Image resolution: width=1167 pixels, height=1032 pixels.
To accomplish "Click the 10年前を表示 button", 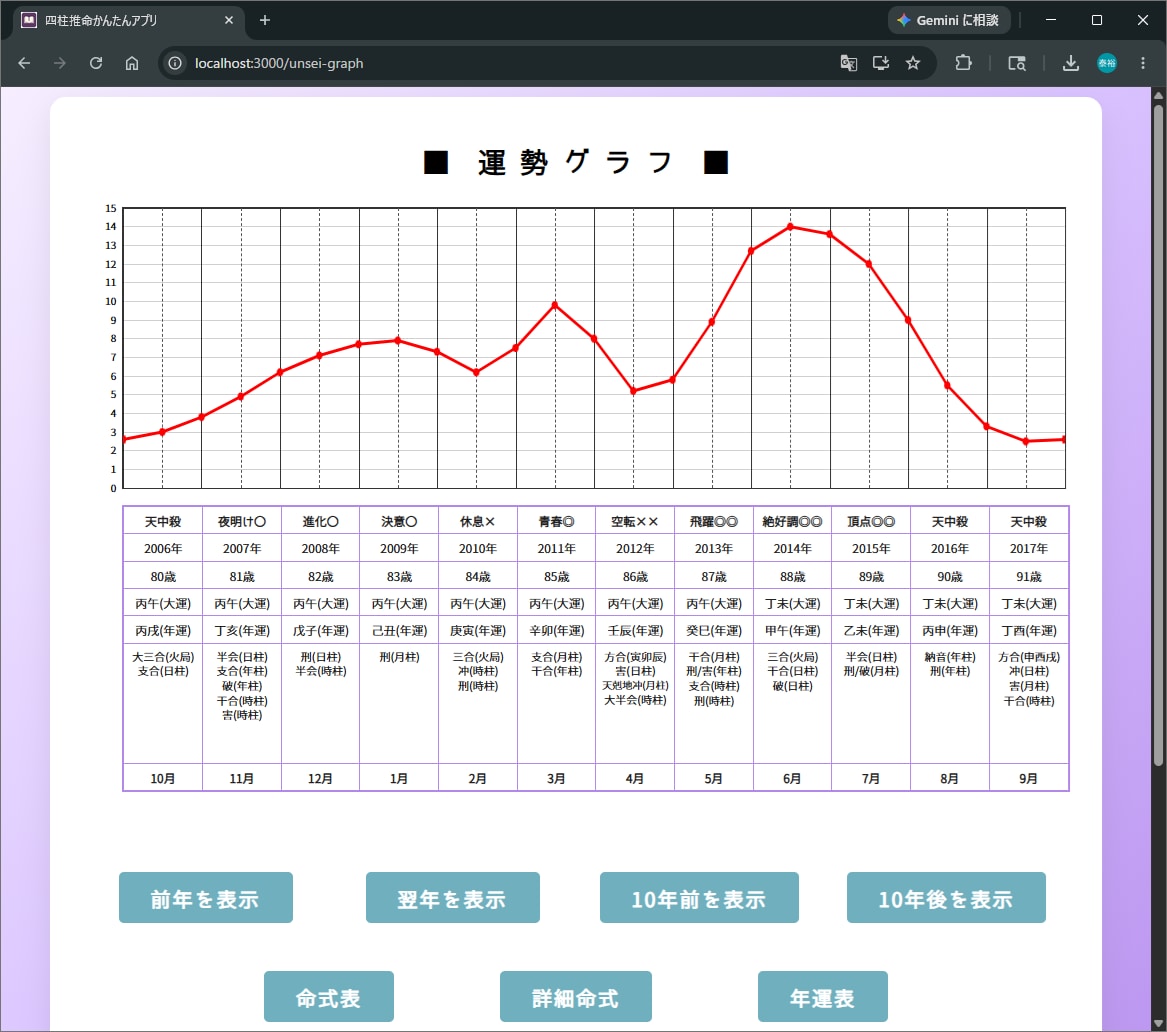I will (699, 898).
